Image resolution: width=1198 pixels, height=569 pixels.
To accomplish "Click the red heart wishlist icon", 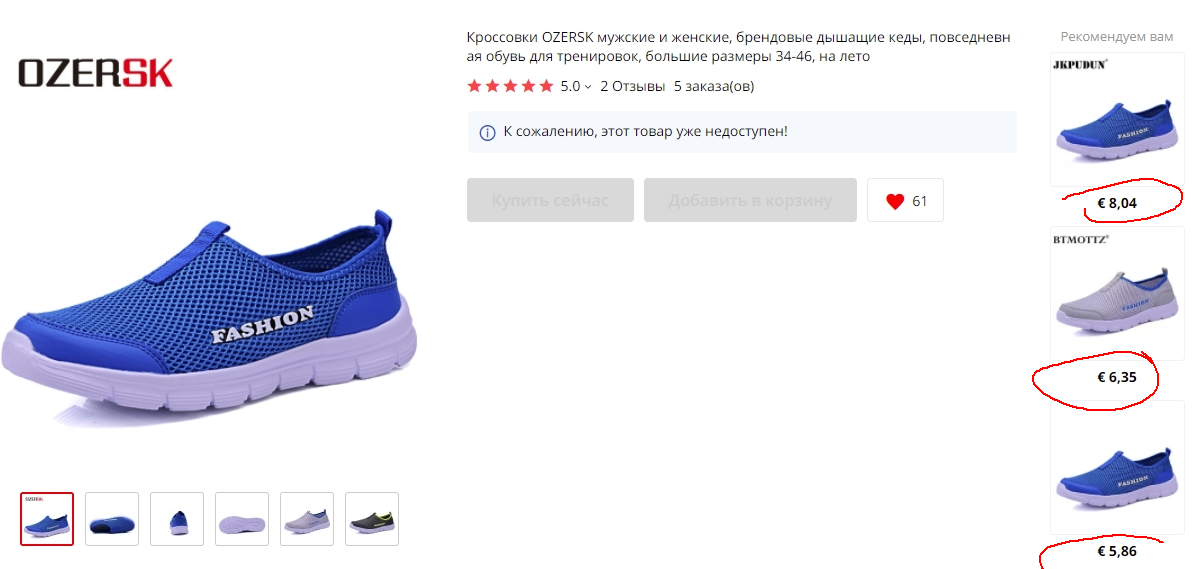I will tap(895, 201).
